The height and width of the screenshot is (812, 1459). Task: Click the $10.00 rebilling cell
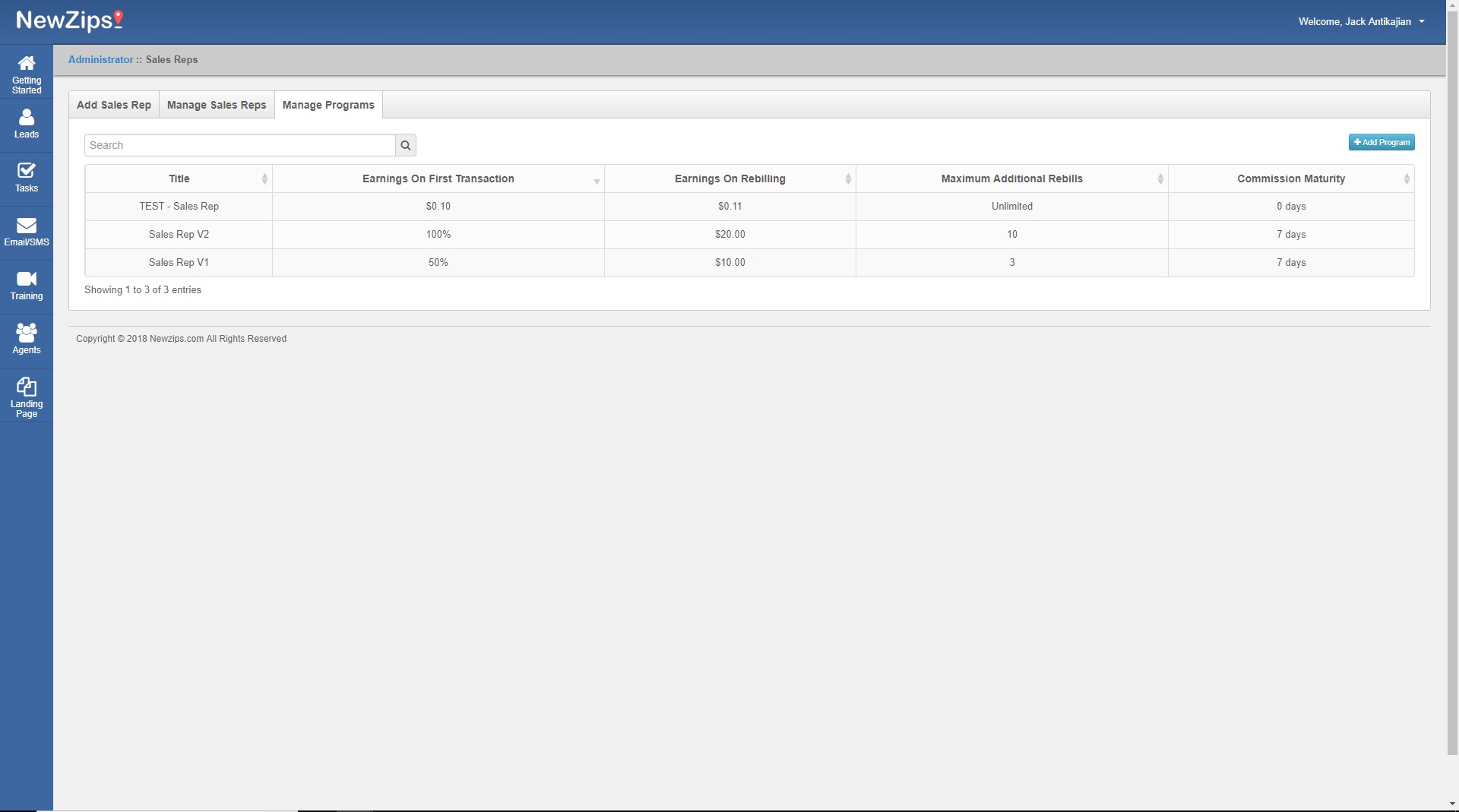point(730,263)
